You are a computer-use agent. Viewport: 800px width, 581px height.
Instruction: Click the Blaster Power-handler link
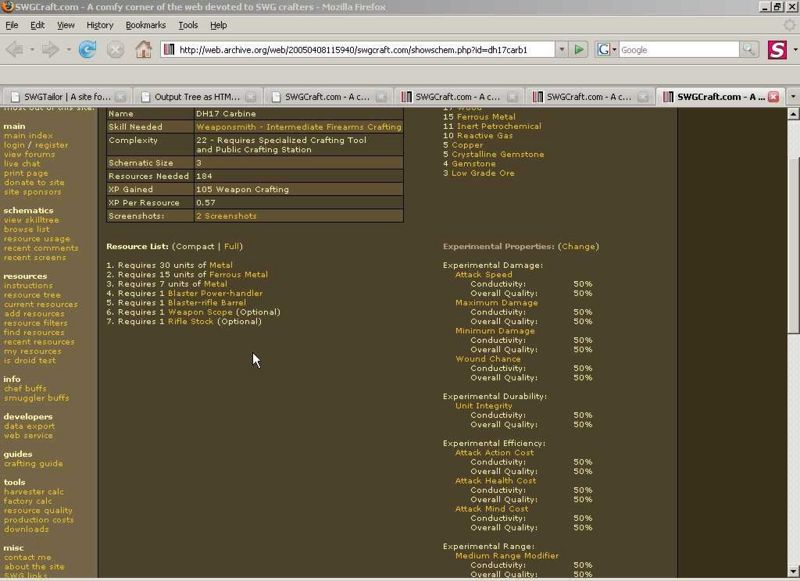[x=215, y=293]
